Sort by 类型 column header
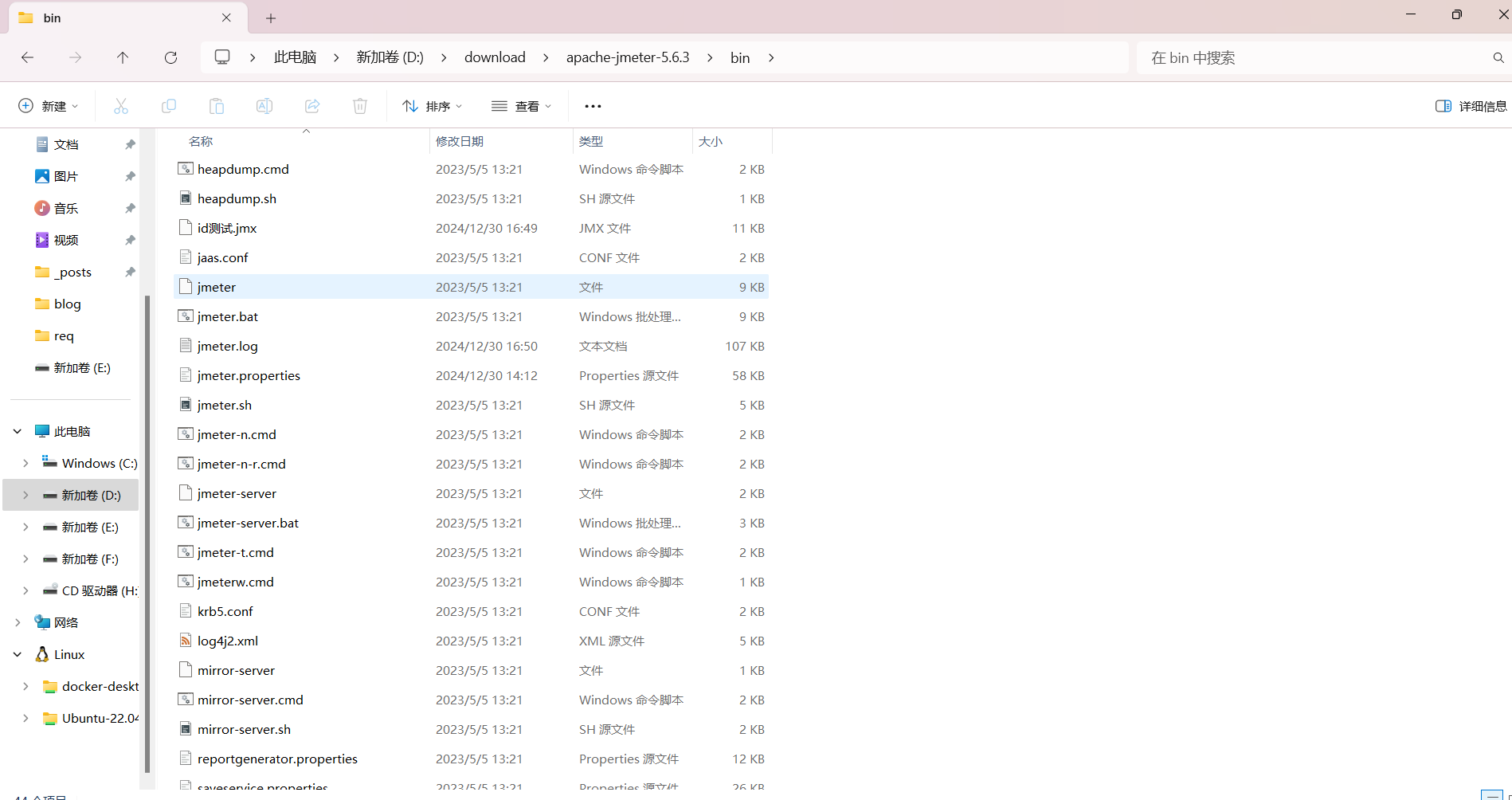Screen dimensions: 1512x800 click(x=591, y=141)
